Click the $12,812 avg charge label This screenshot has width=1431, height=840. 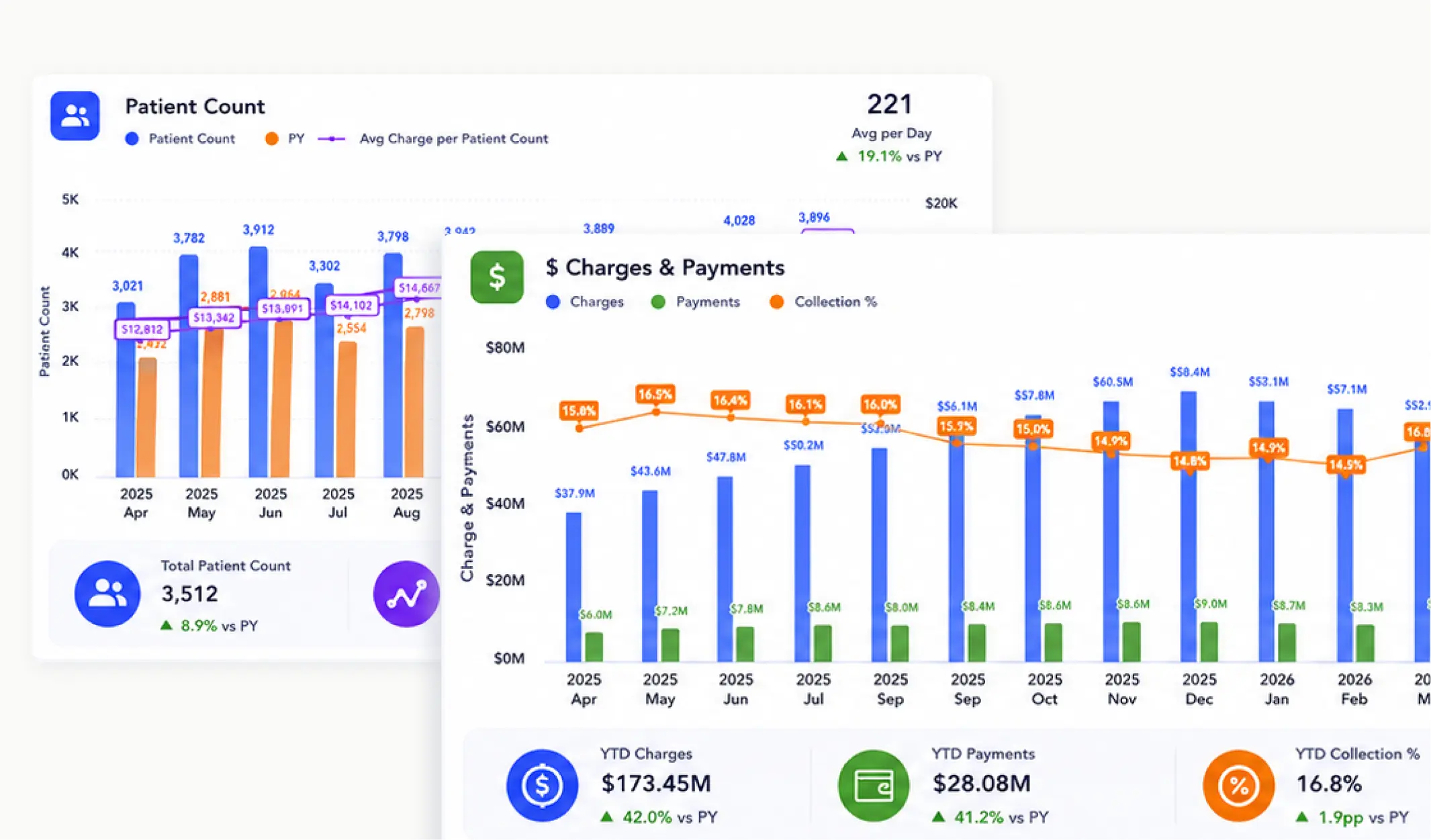click(x=142, y=329)
